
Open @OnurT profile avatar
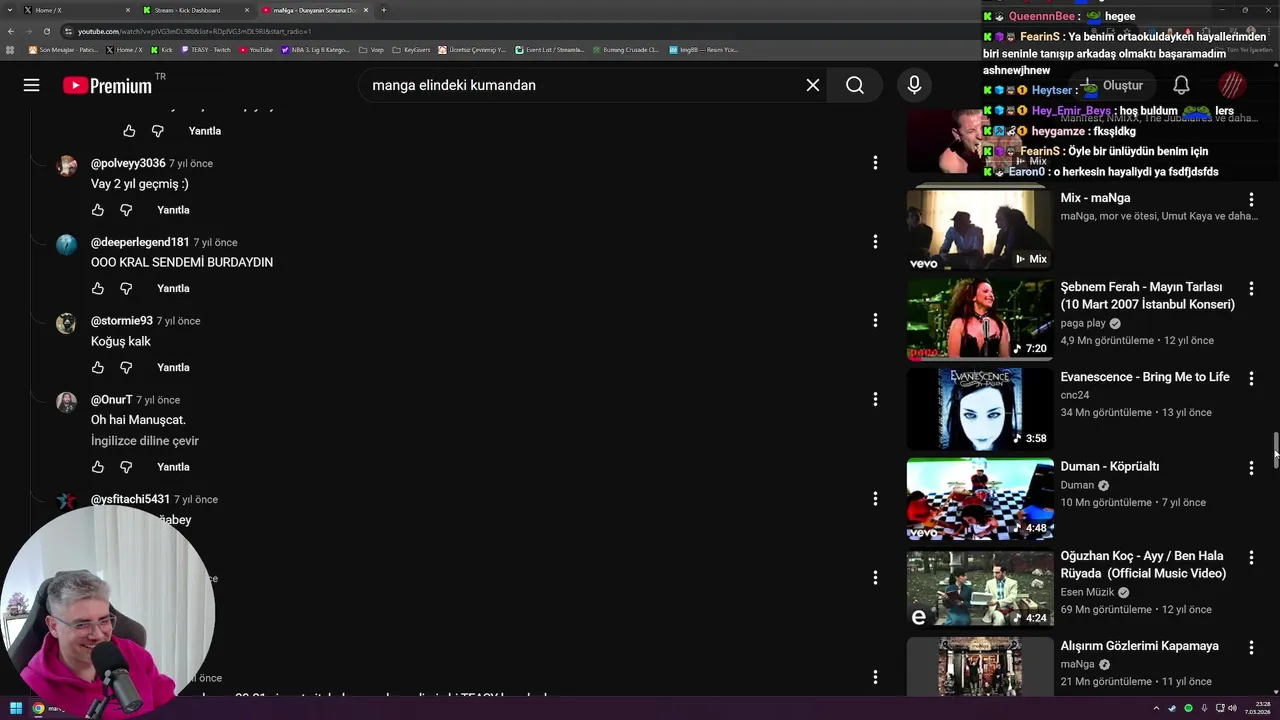pyautogui.click(x=66, y=402)
